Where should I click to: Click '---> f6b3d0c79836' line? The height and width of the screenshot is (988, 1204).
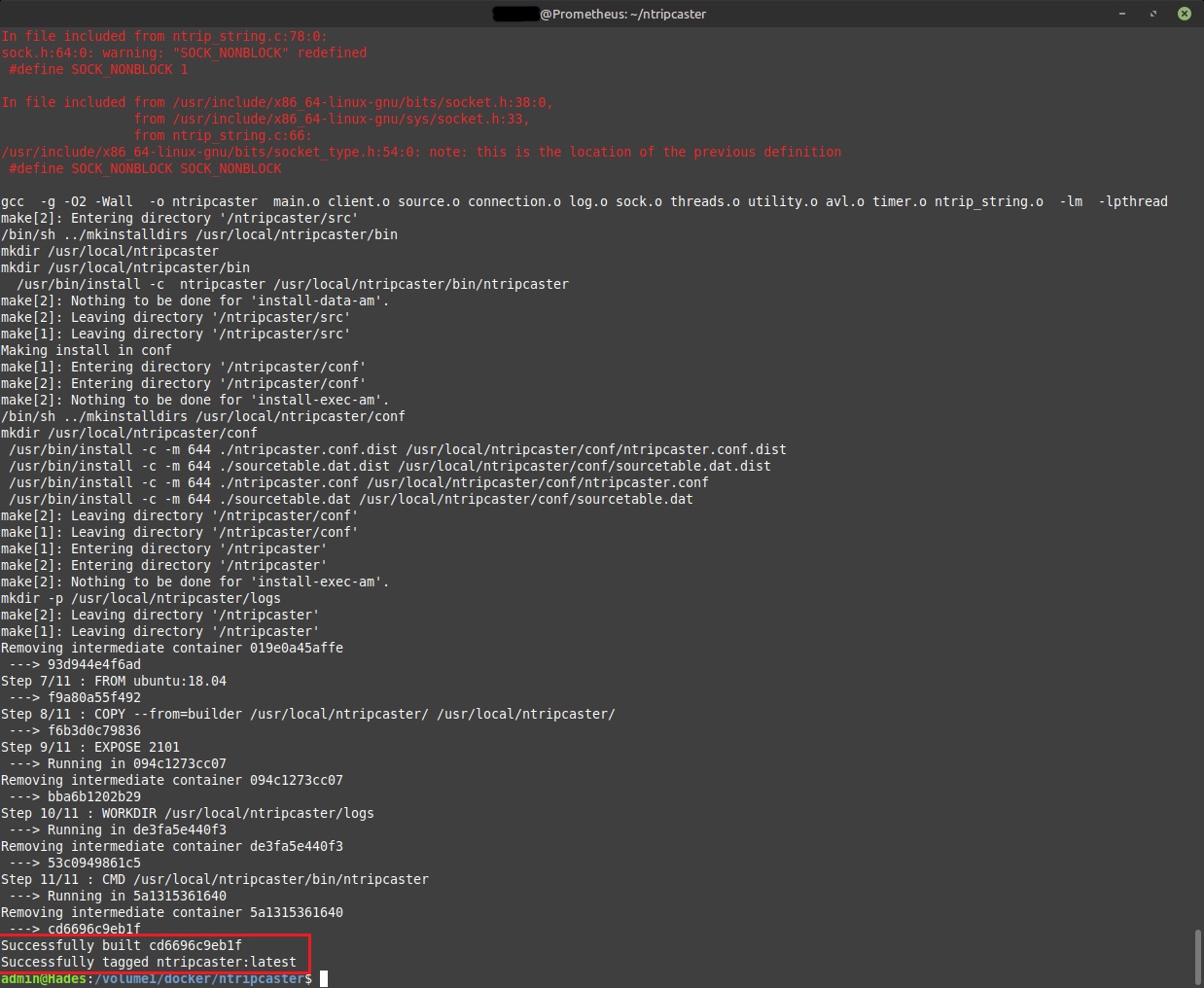pyautogui.click(x=75, y=730)
